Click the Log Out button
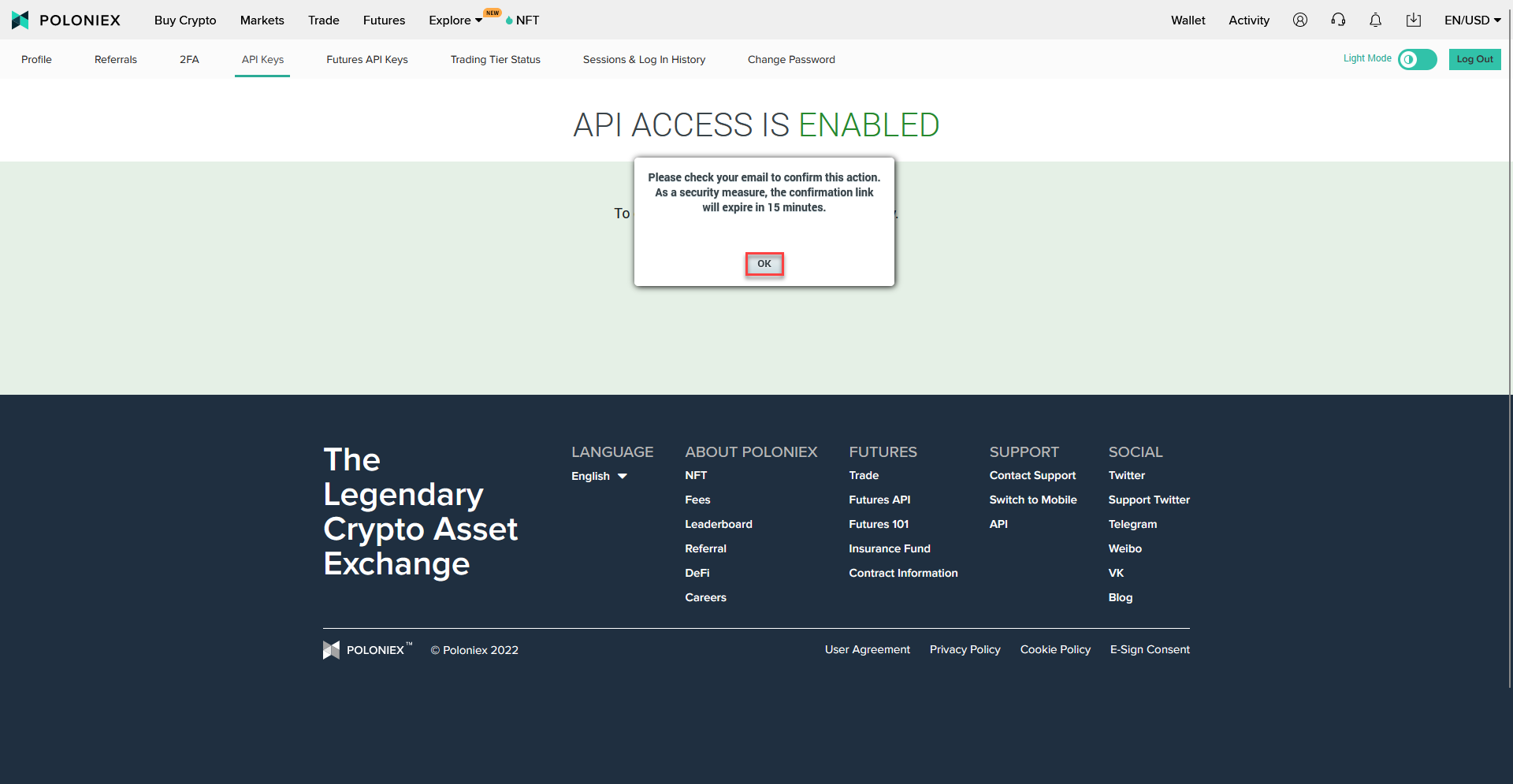 (x=1474, y=59)
